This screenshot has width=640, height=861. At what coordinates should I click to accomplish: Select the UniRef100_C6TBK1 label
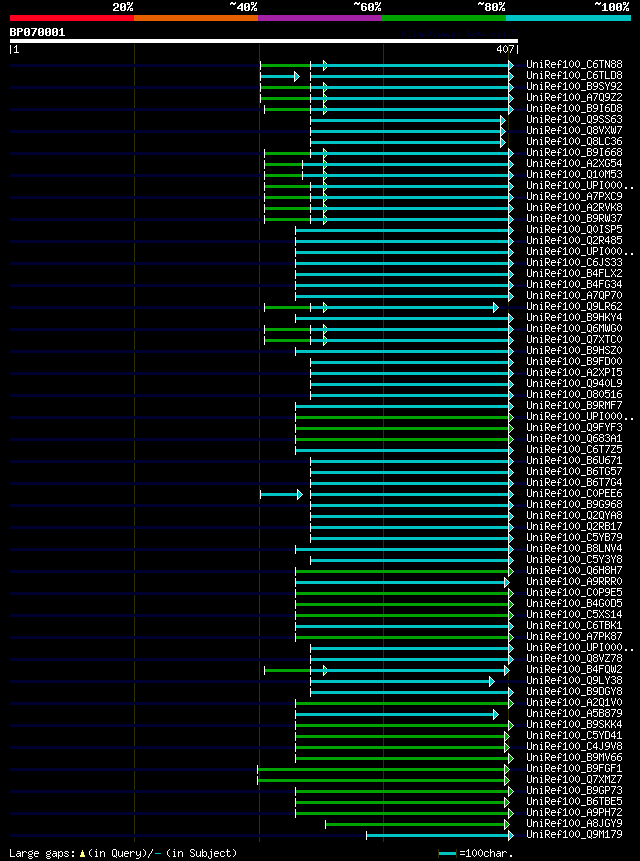coord(574,625)
